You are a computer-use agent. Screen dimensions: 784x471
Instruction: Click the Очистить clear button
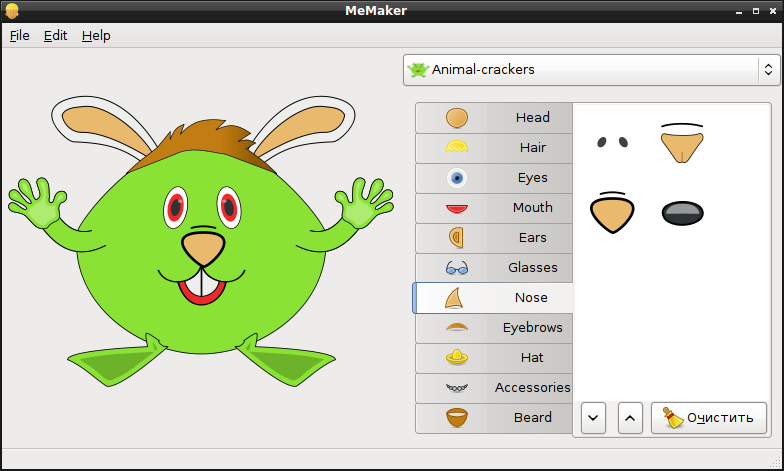[x=708, y=418]
